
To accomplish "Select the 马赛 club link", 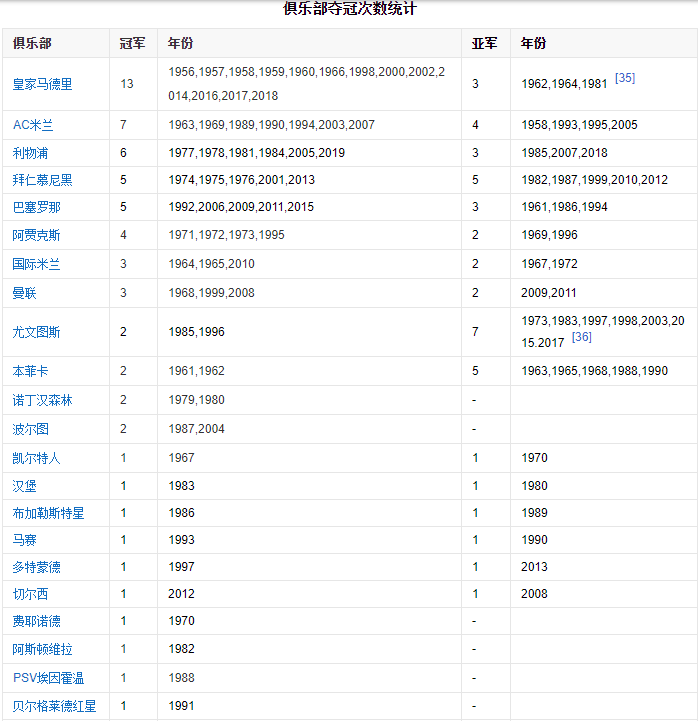I will pyautogui.click(x=24, y=540).
